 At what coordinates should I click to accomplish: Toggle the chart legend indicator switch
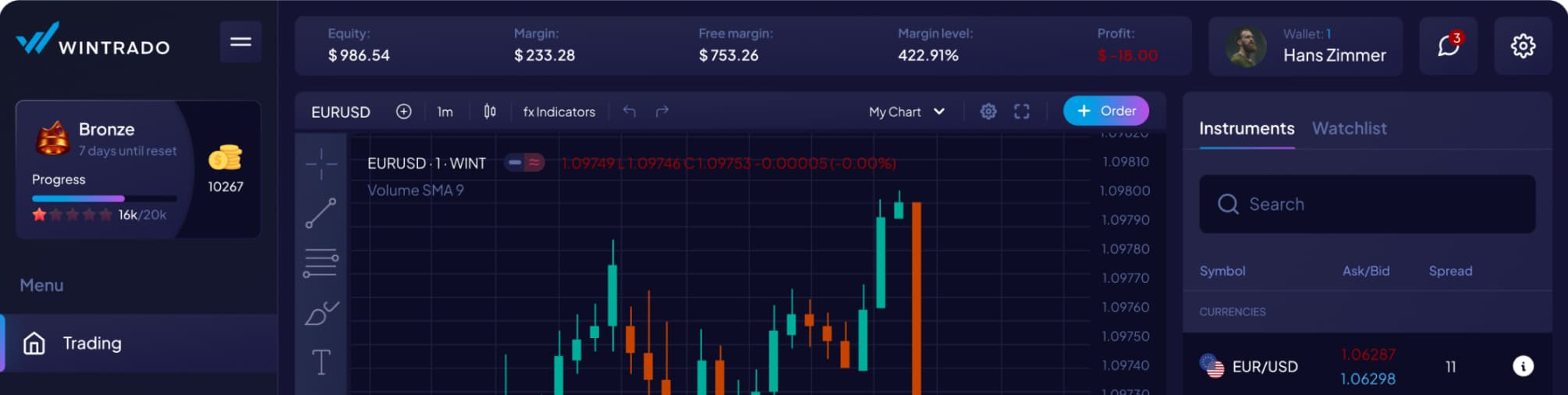[x=524, y=163]
